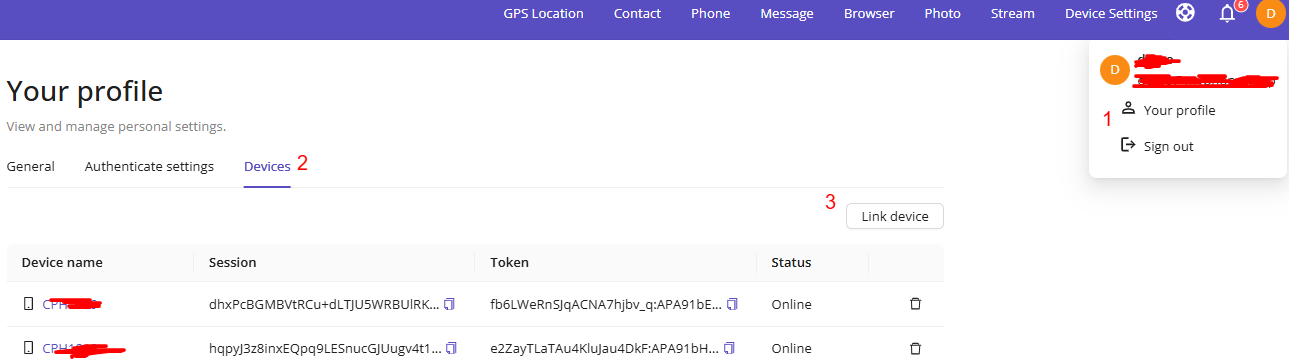Select the Devices tab
The height and width of the screenshot is (363, 1289).
267,166
